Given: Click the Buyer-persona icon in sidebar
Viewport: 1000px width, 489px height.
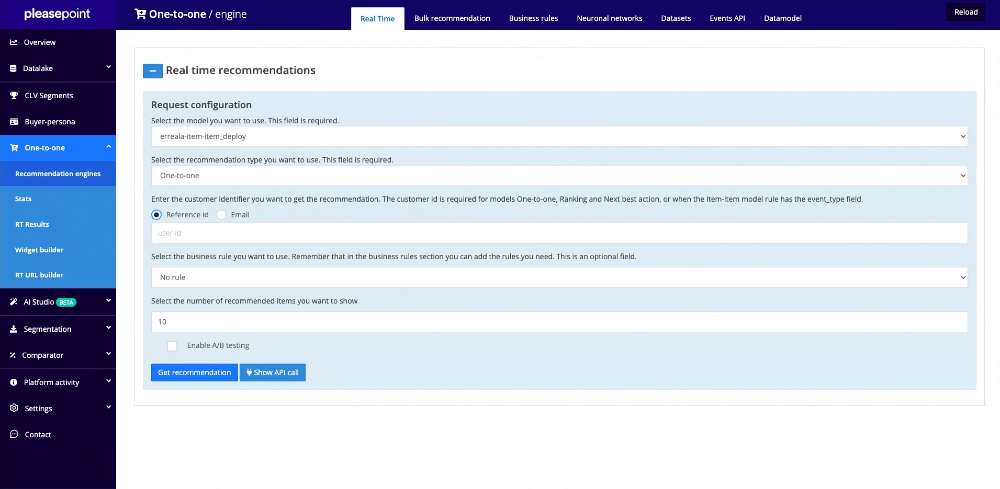Looking at the screenshot, I should (x=14, y=122).
